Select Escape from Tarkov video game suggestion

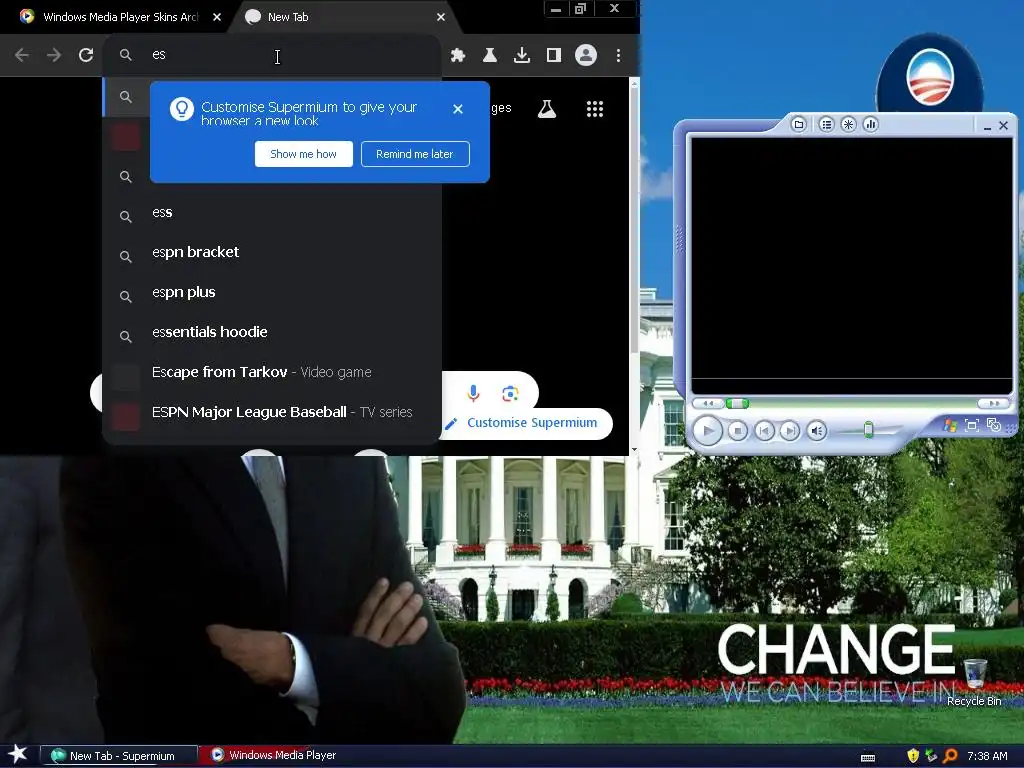pyautogui.click(x=272, y=372)
